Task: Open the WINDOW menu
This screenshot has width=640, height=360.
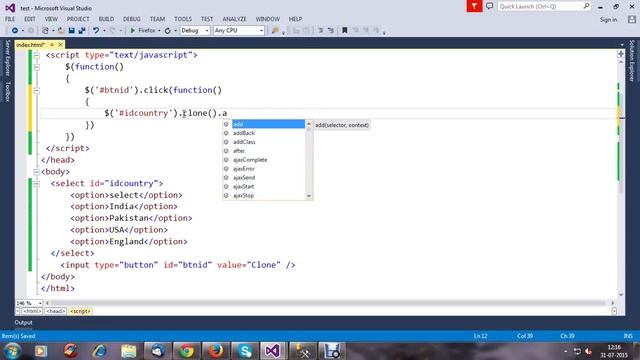Action: (x=268, y=19)
